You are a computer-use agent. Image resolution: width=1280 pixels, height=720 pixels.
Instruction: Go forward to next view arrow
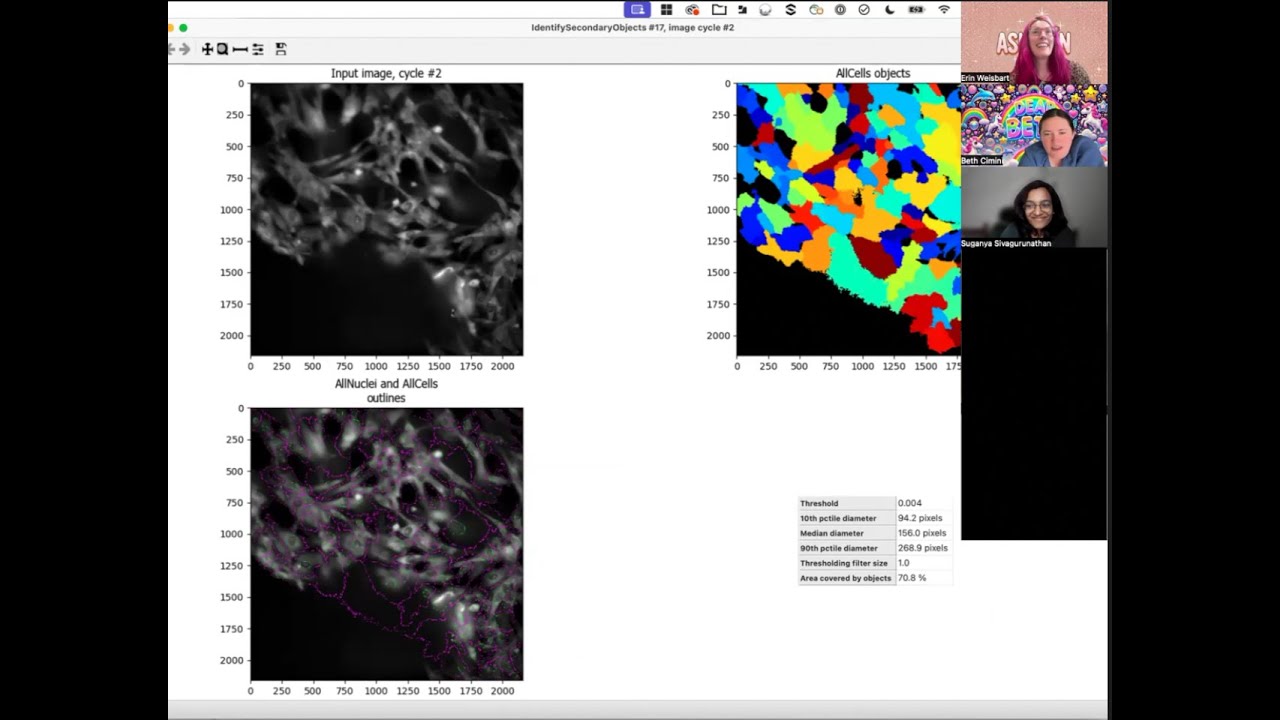(x=184, y=49)
